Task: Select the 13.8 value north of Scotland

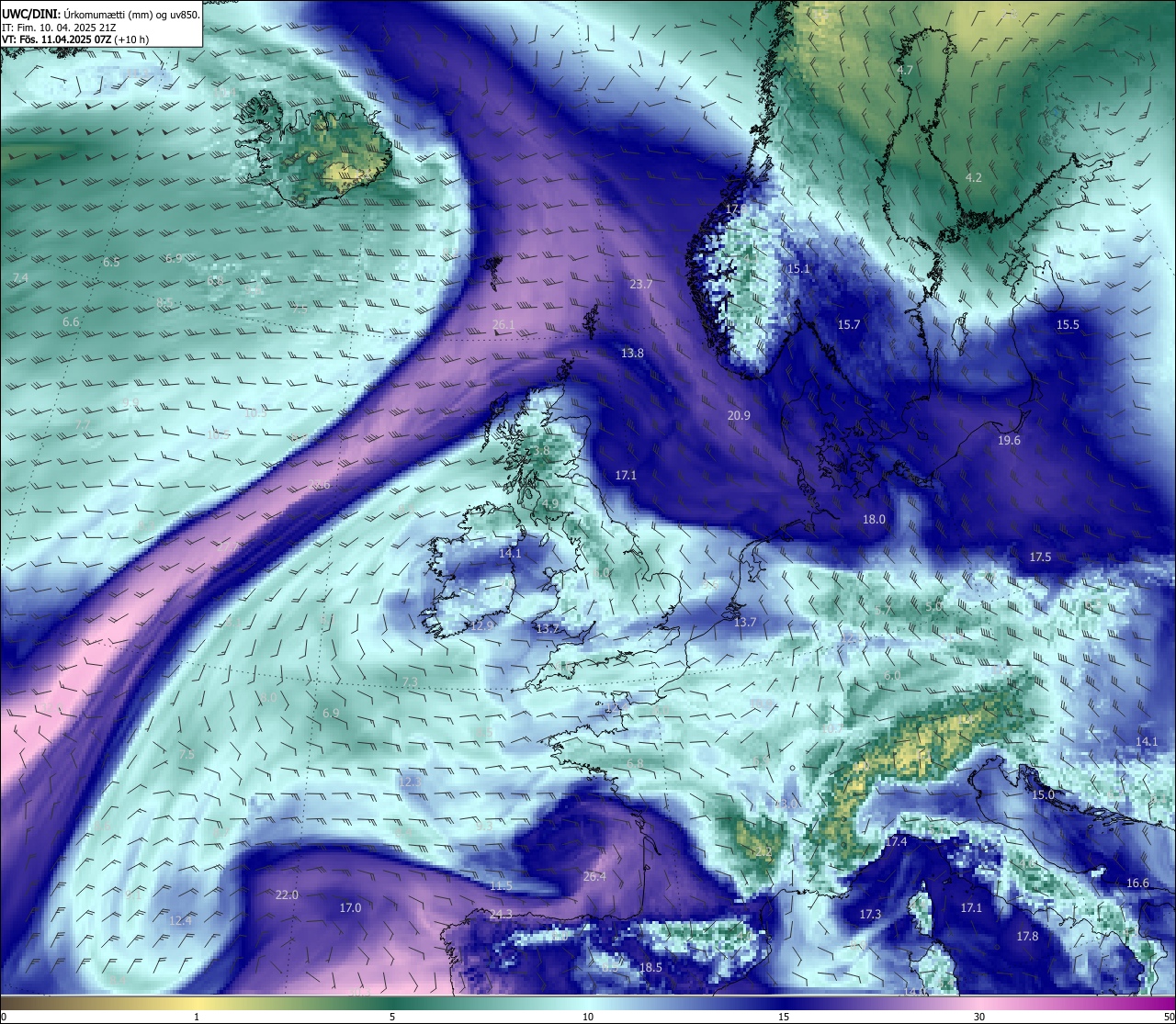Action: coord(632,354)
